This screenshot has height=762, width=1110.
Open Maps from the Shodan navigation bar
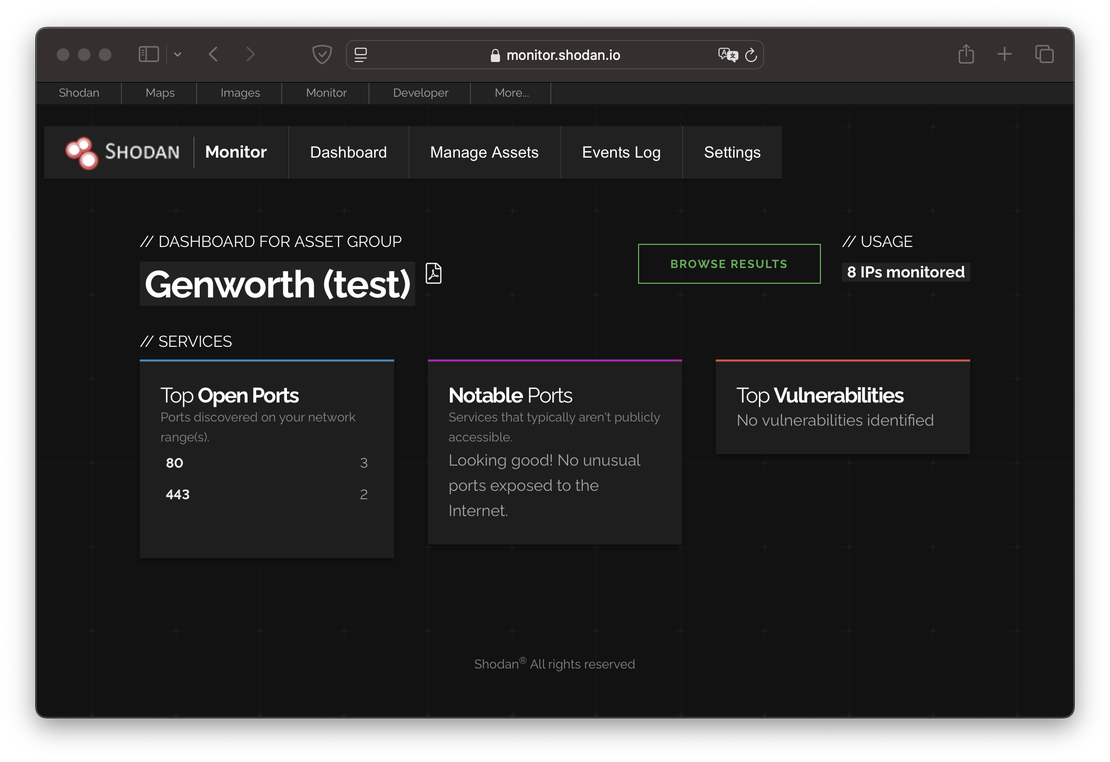tap(159, 92)
